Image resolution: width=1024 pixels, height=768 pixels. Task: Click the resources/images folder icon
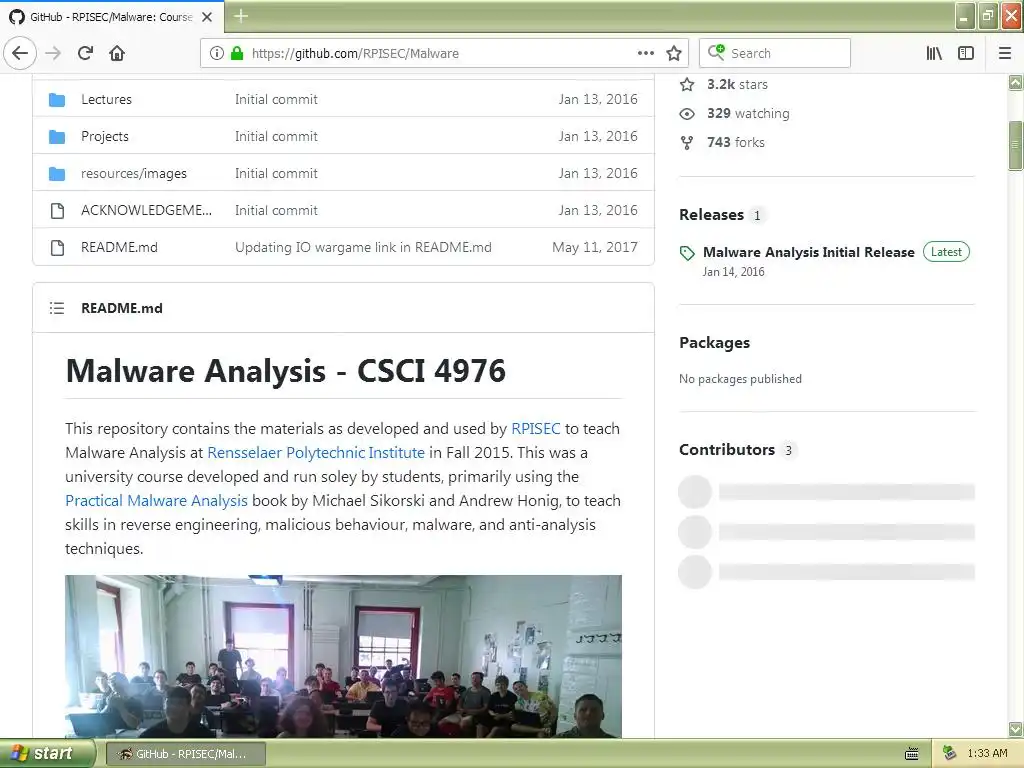(57, 173)
